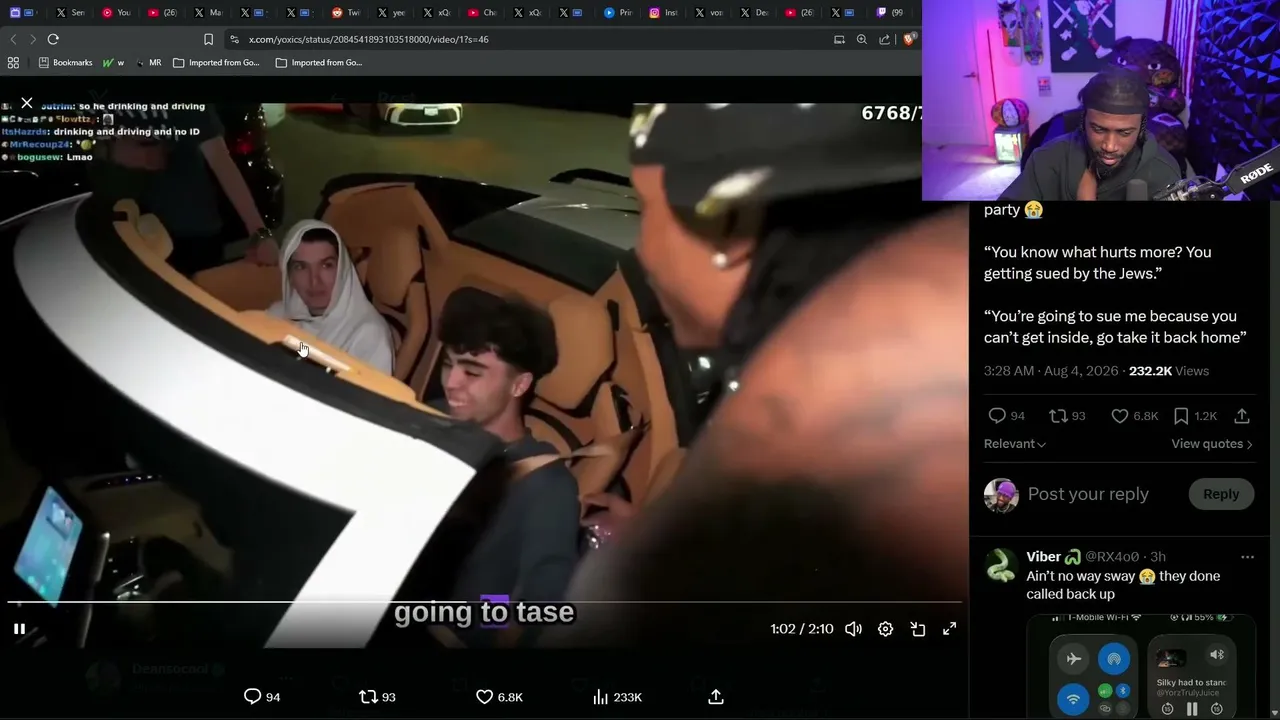Screen dimensions: 1280x720
Task: Select chat username 'MrRecoup24'
Action: [40, 145]
